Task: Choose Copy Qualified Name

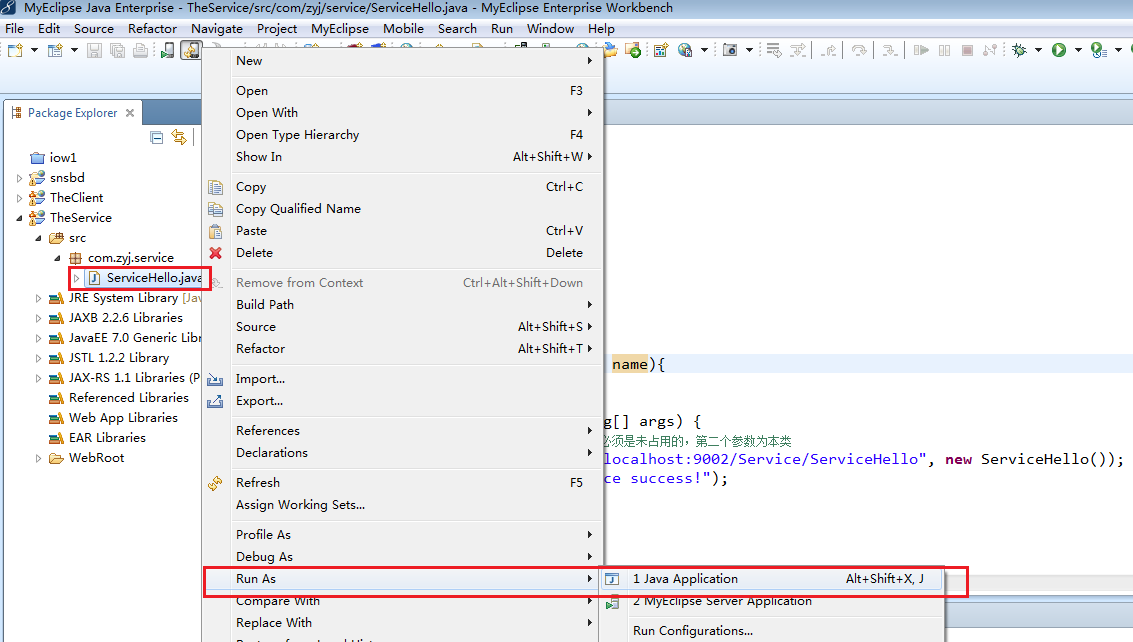Action: [x=403, y=209]
